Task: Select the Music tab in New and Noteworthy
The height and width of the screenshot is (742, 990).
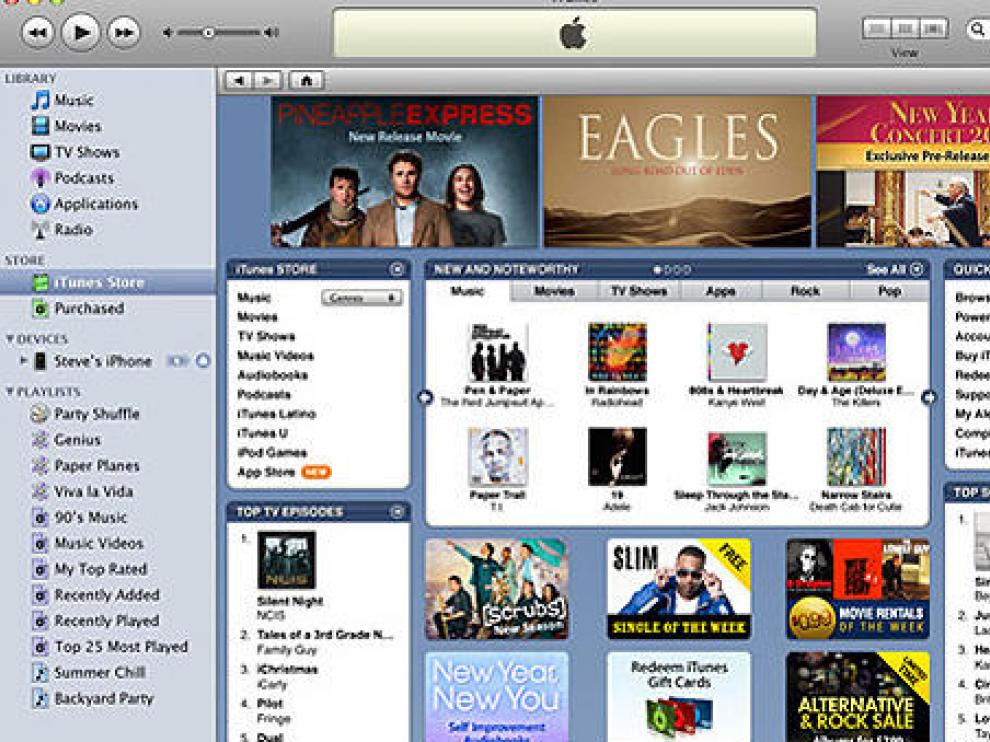Action: tap(468, 291)
